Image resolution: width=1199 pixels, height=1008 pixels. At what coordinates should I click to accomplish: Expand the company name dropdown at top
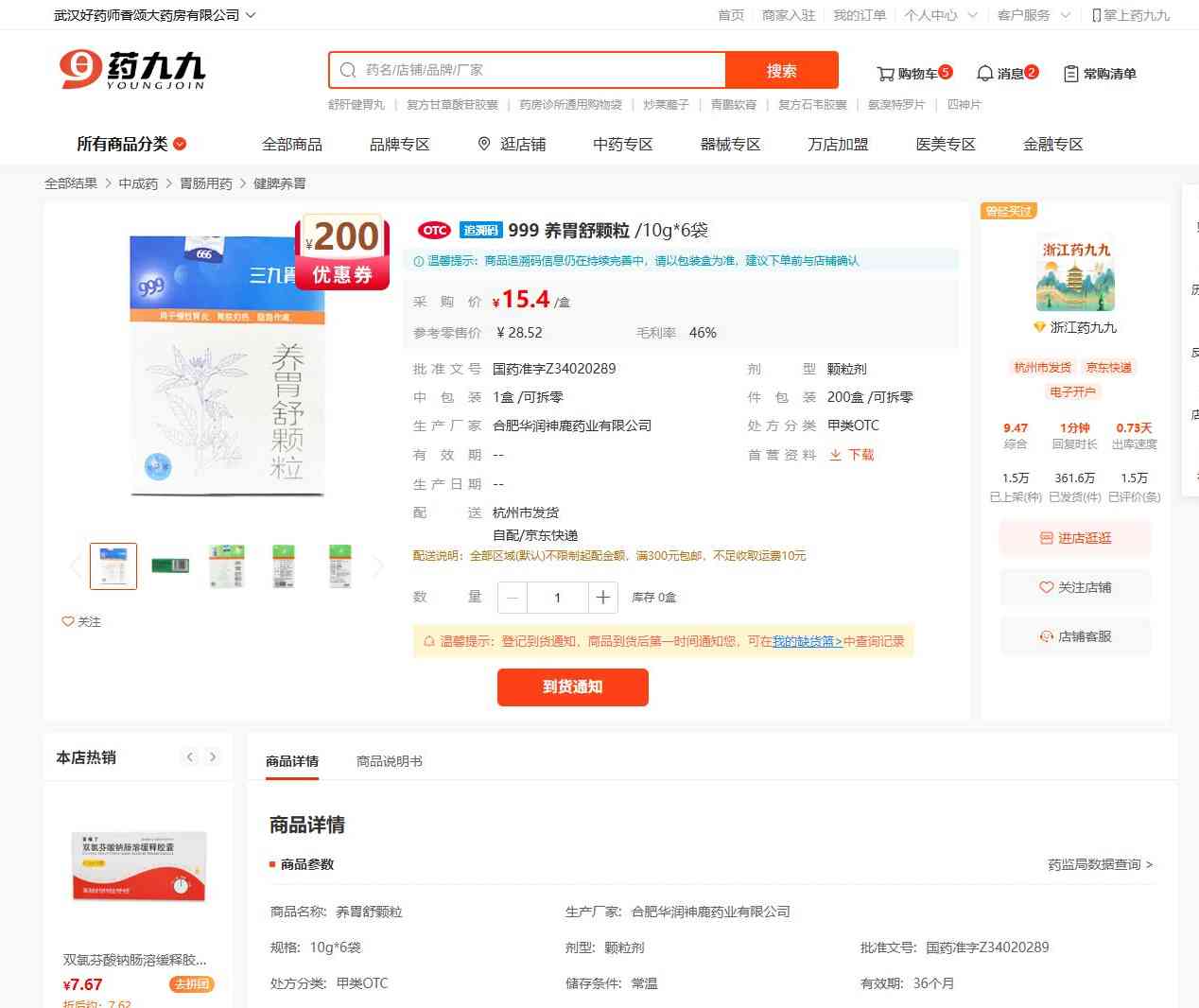tap(251, 15)
